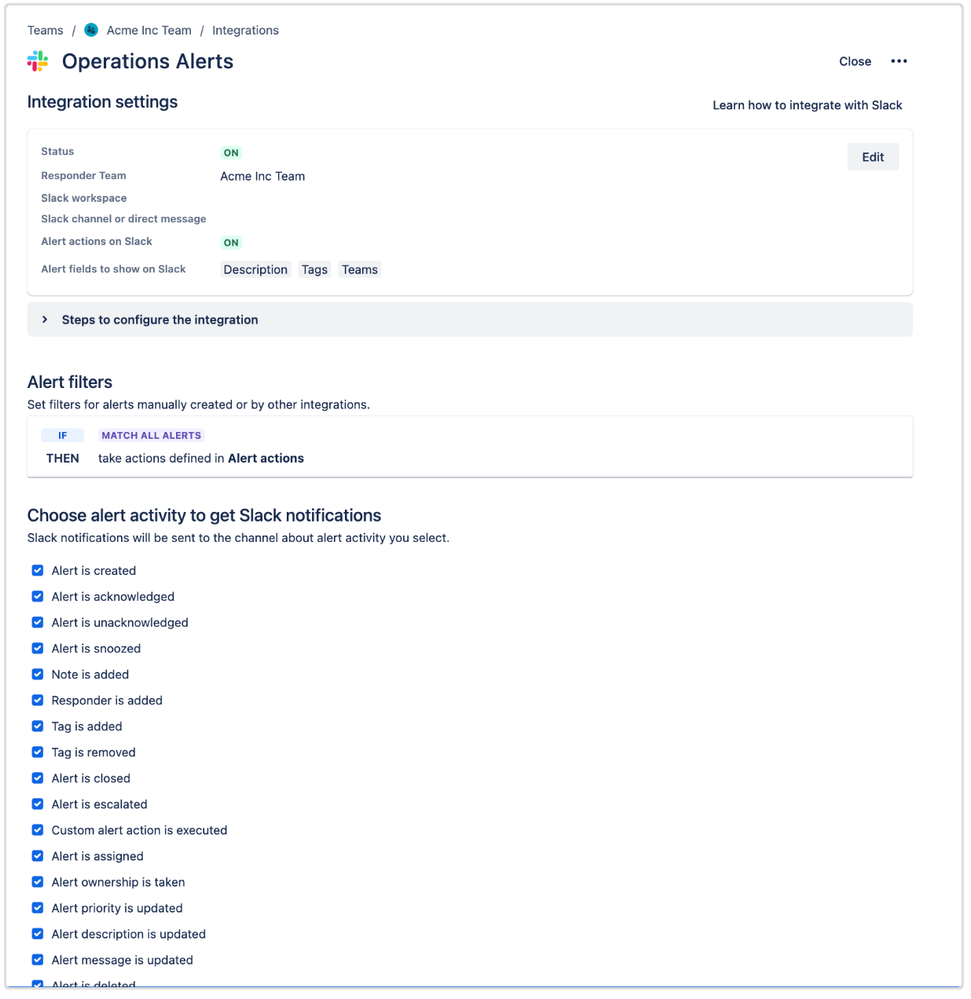Toggle Tag is removed checkbox
Viewport: 971px width, 999px height.
pos(38,752)
